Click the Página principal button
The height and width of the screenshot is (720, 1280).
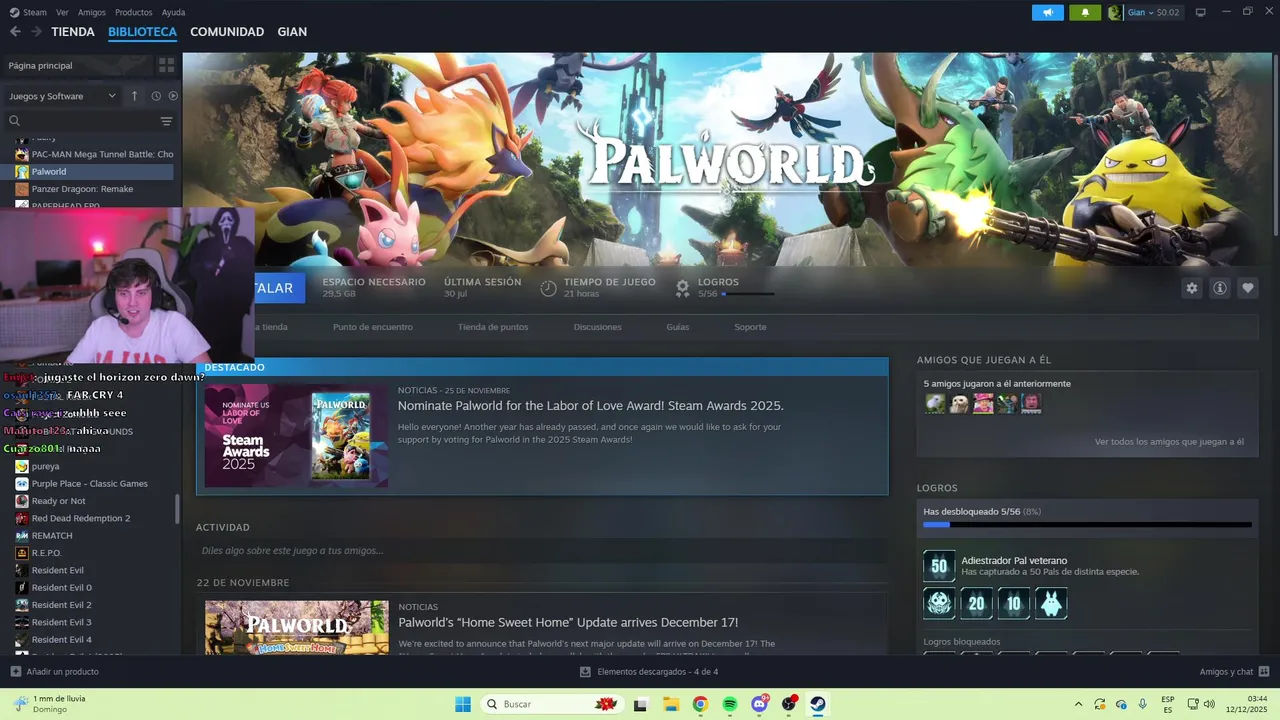[77, 65]
